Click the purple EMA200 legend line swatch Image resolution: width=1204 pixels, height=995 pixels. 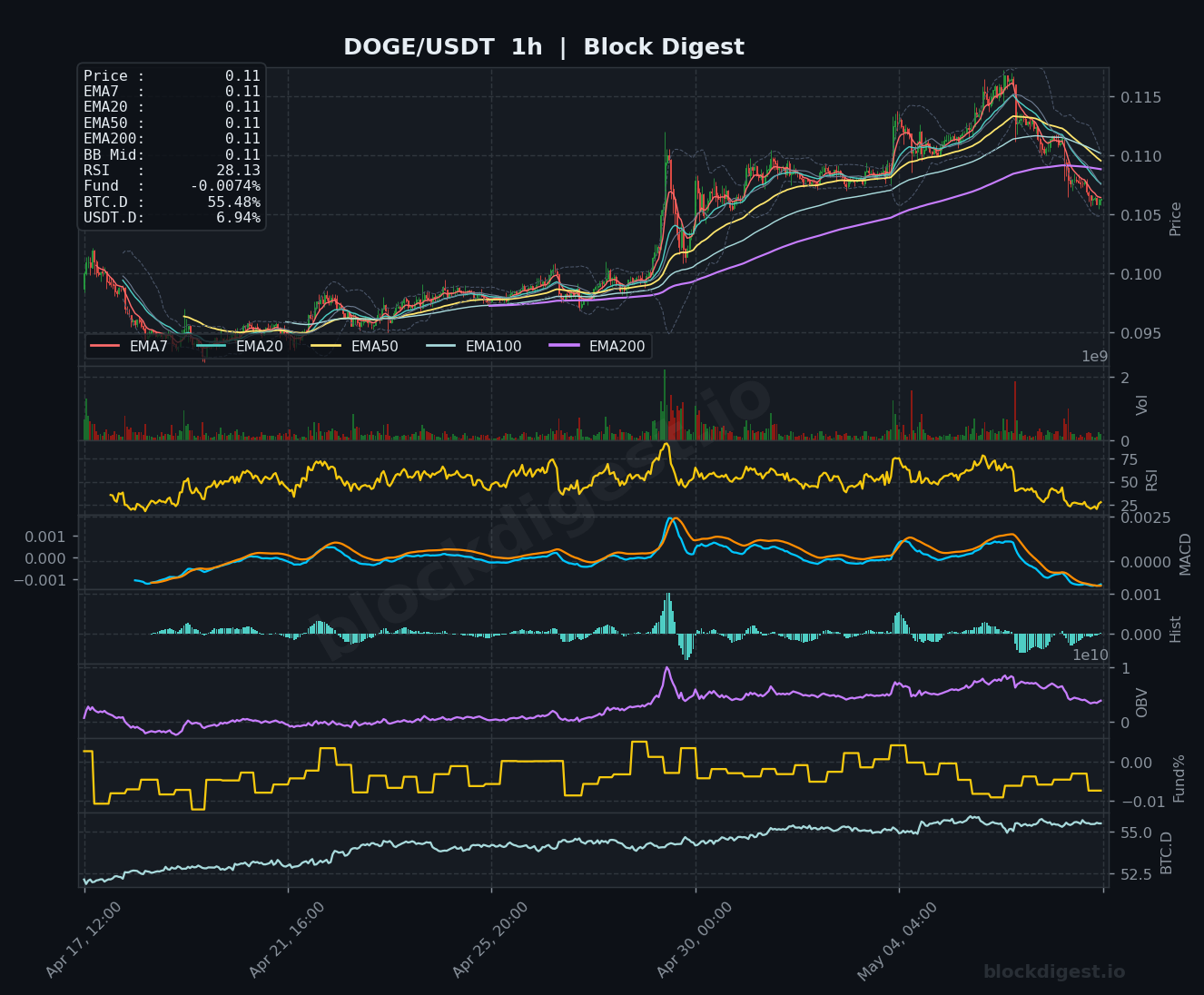coord(564,346)
